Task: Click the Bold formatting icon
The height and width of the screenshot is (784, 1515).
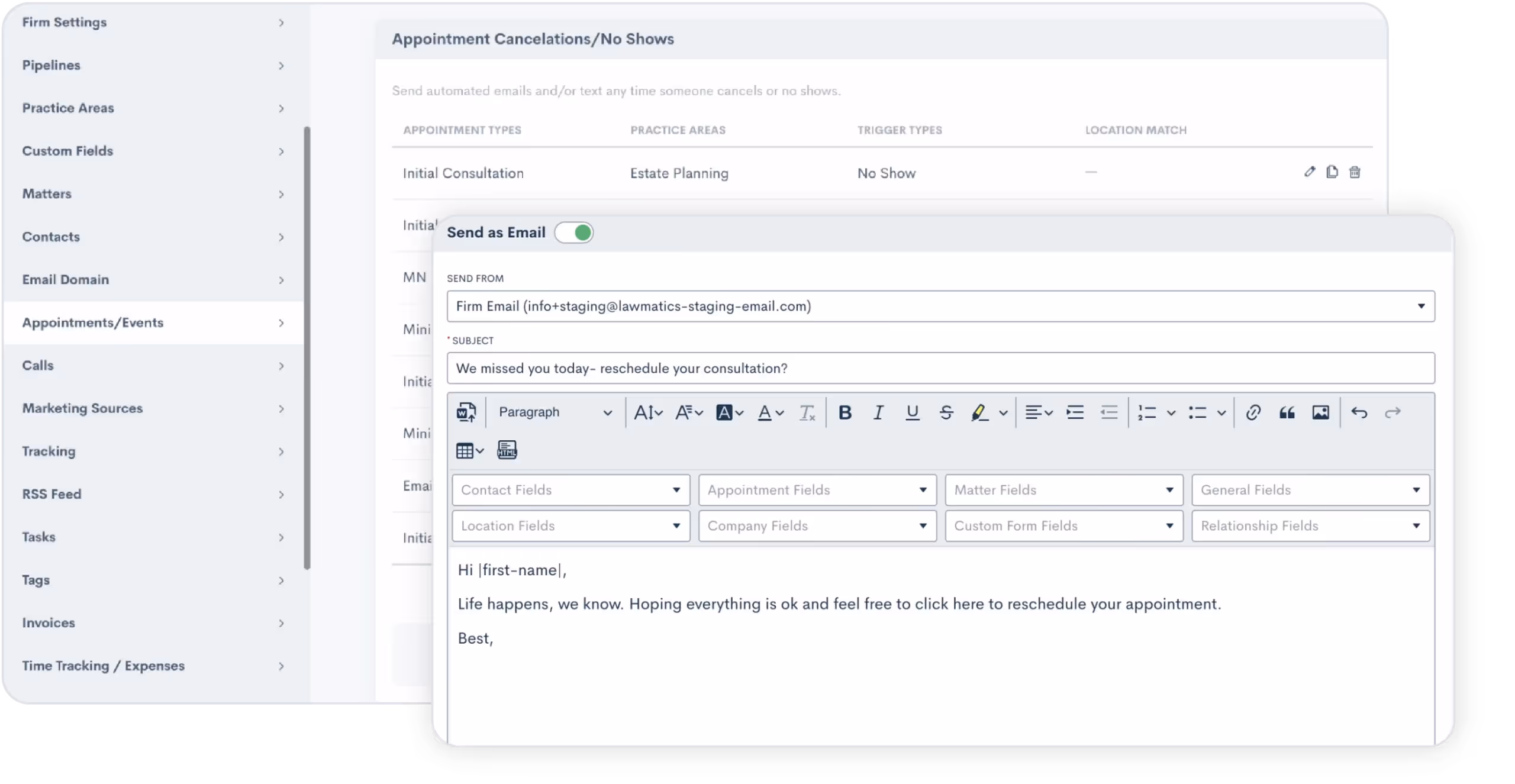Action: pos(844,412)
